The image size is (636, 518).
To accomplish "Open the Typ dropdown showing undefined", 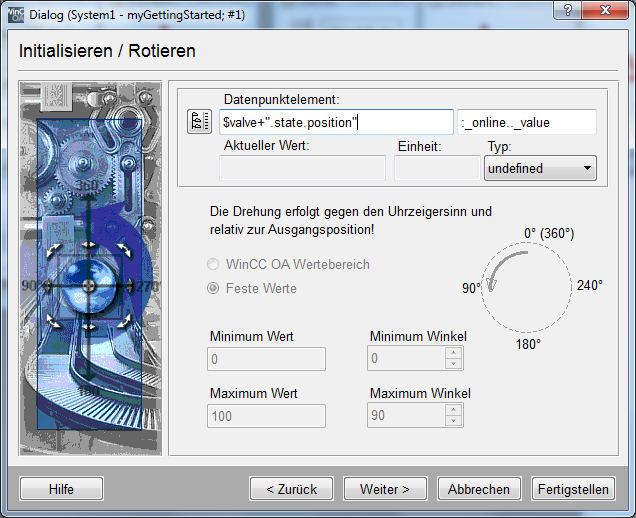I will click(x=540, y=169).
